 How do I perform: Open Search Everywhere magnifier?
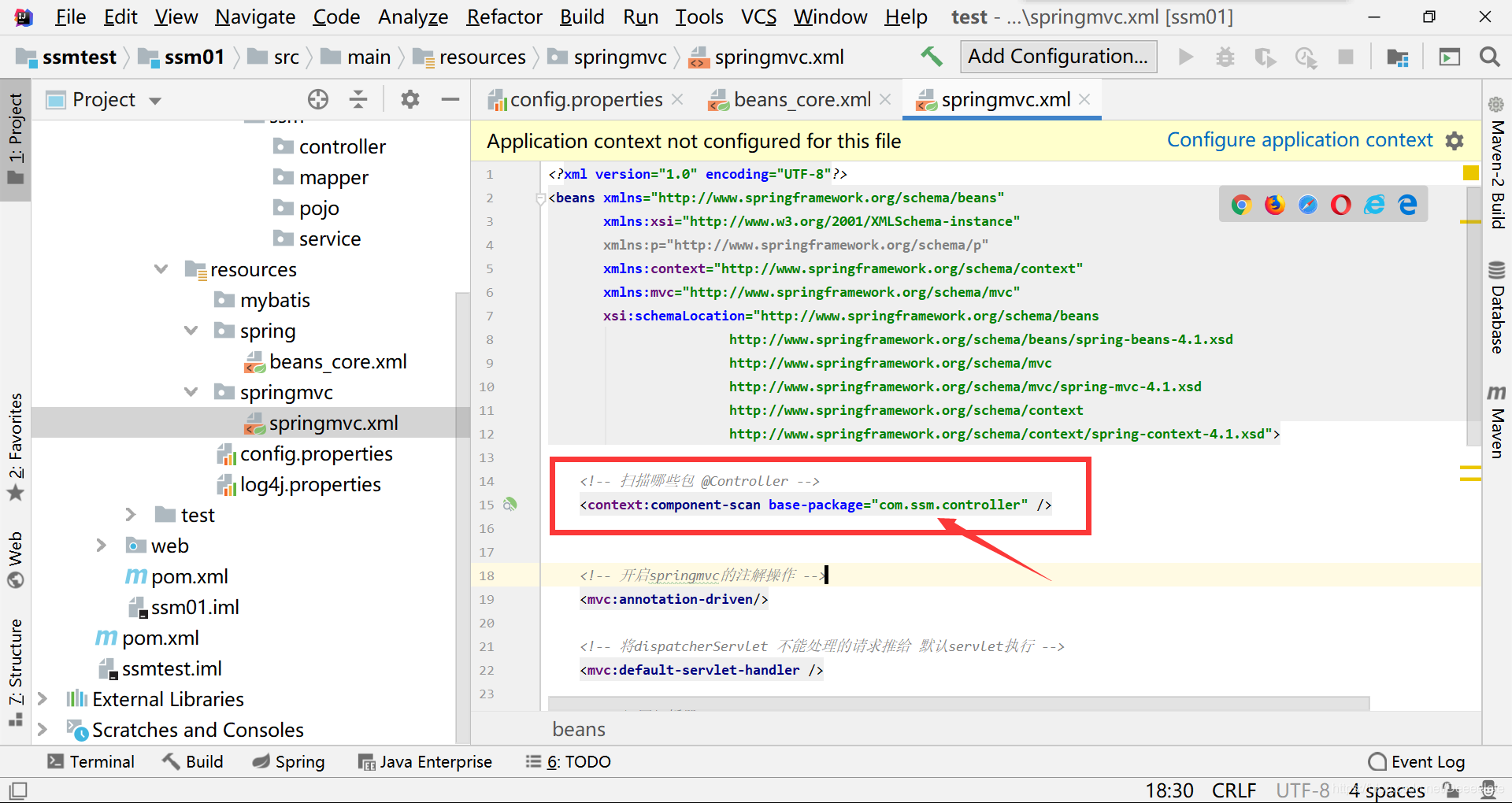tap(1489, 57)
